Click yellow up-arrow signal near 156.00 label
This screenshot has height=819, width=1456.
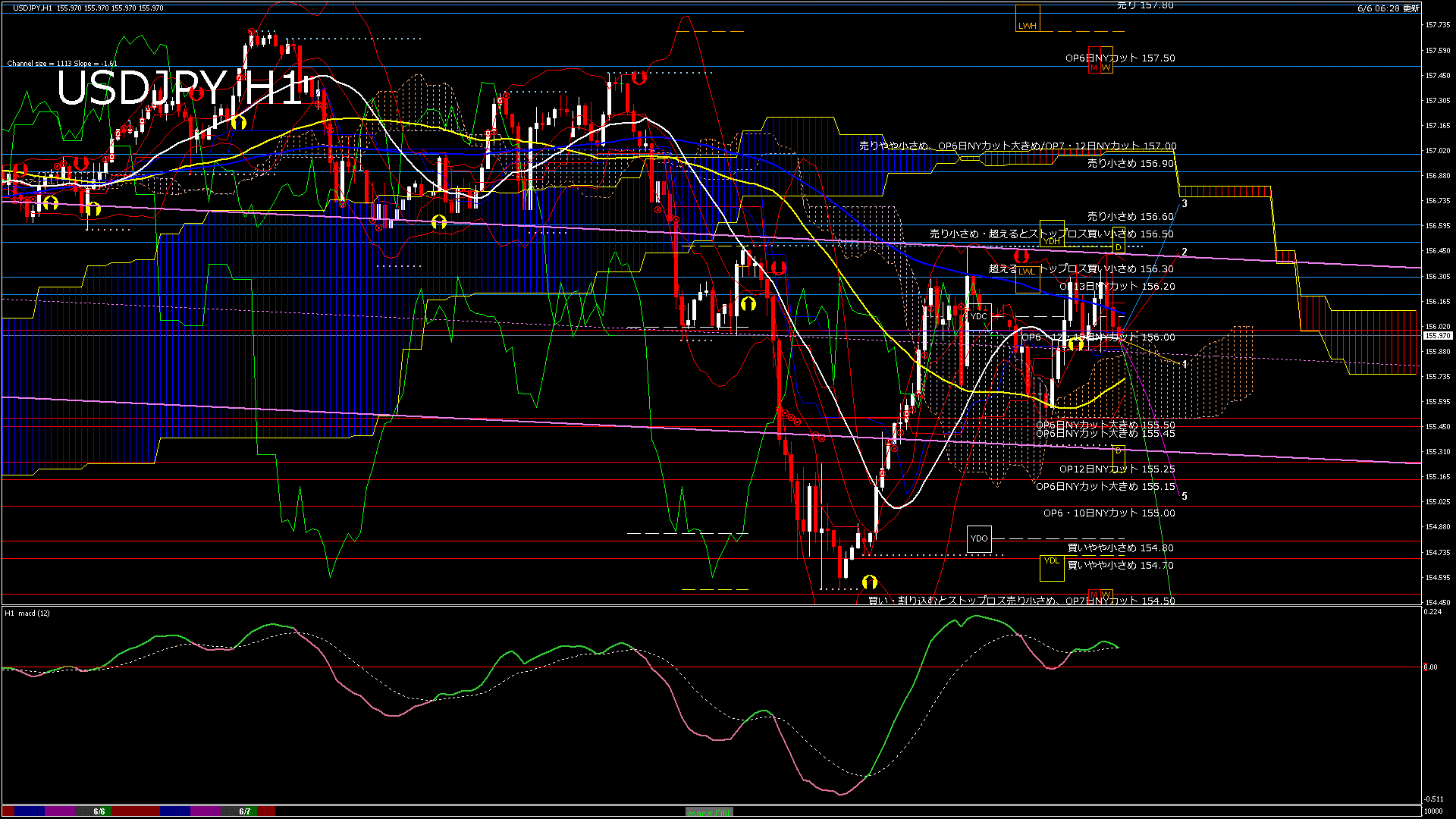click(1075, 345)
